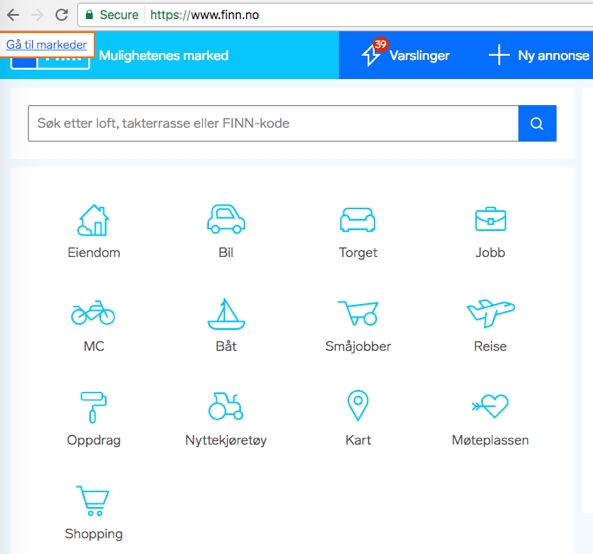Open the Småjobber wheelbarrow icon
593x554 pixels.
[x=358, y=313]
